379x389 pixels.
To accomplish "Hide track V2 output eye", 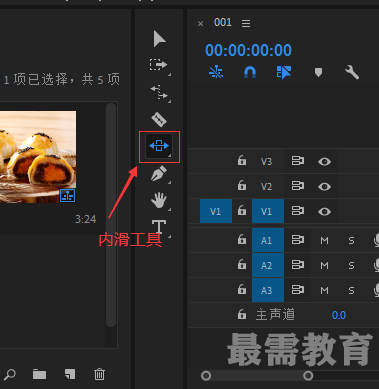I will tap(324, 186).
